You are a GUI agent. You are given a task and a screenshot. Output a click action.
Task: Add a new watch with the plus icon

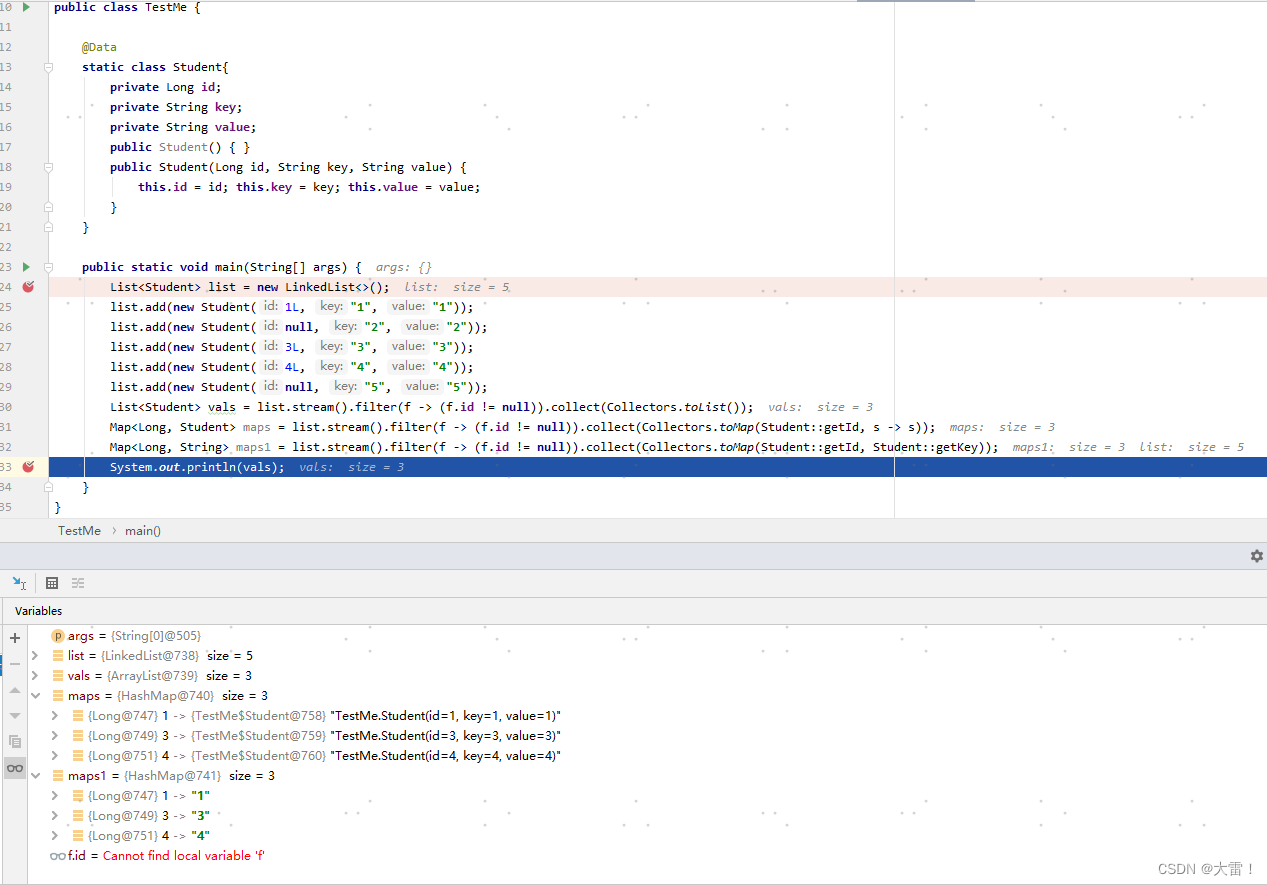point(14,638)
